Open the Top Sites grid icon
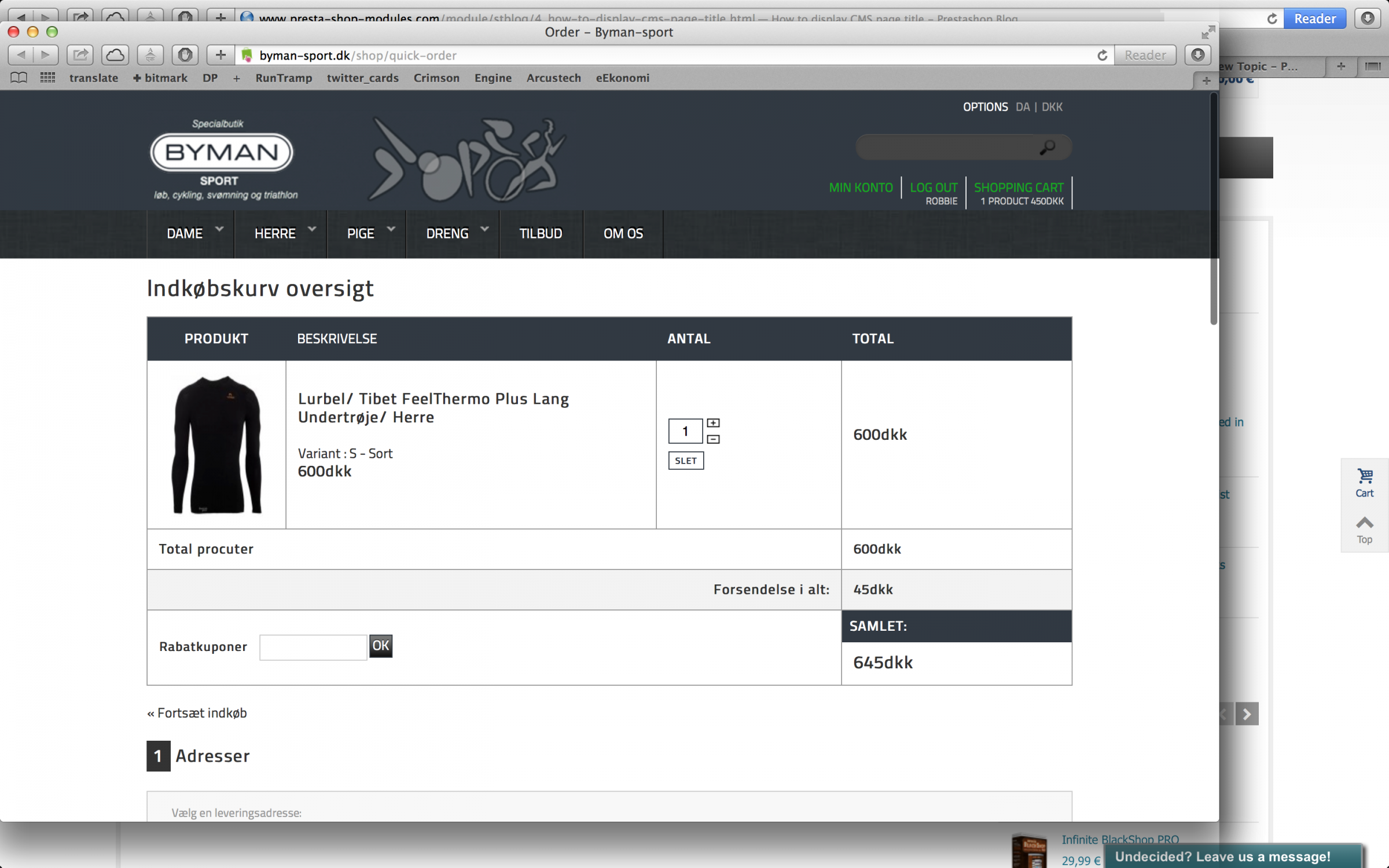The width and height of the screenshot is (1389, 868). click(47, 78)
